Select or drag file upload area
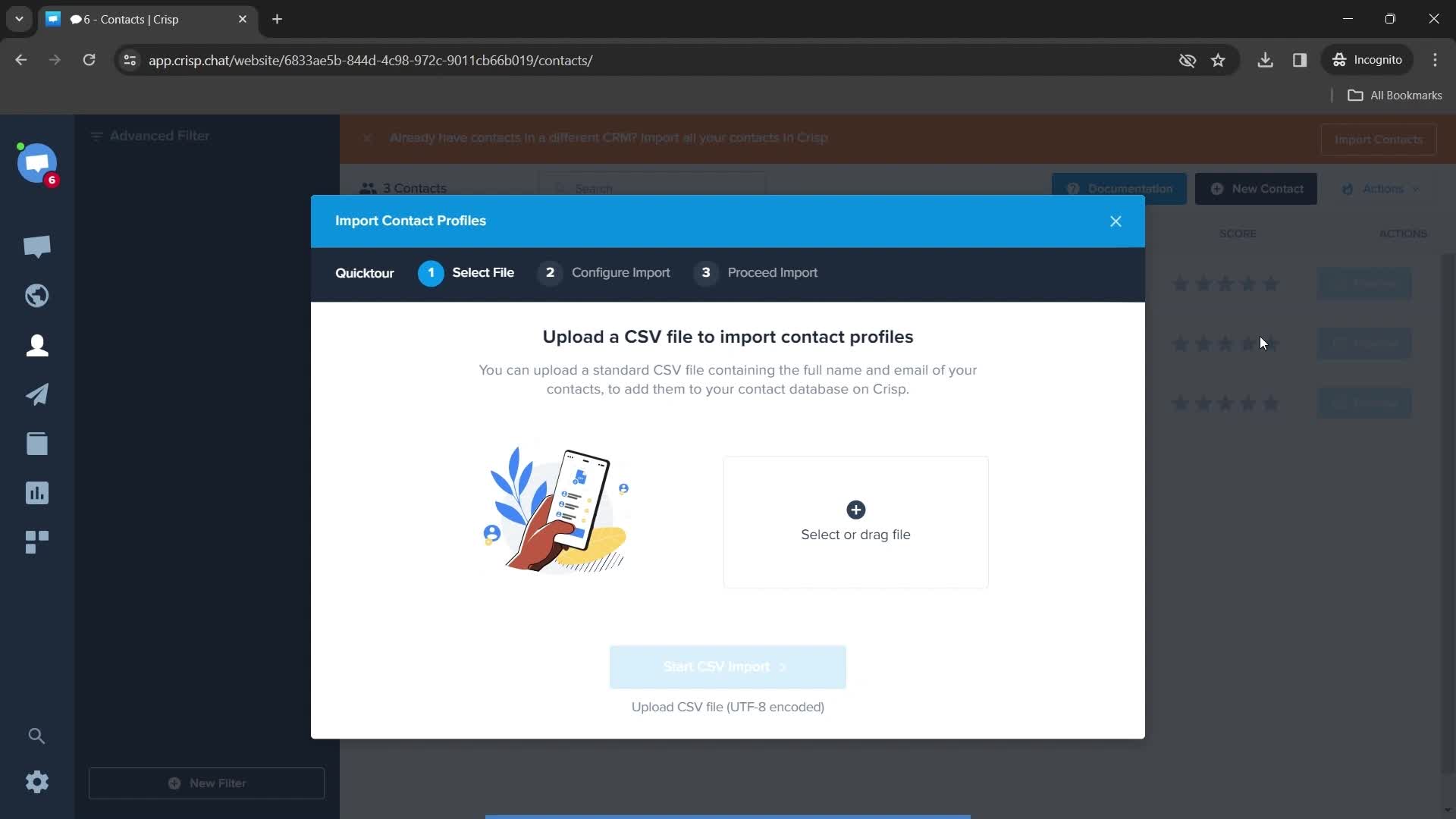The width and height of the screenshot is (1456, 819). (855, 521)
